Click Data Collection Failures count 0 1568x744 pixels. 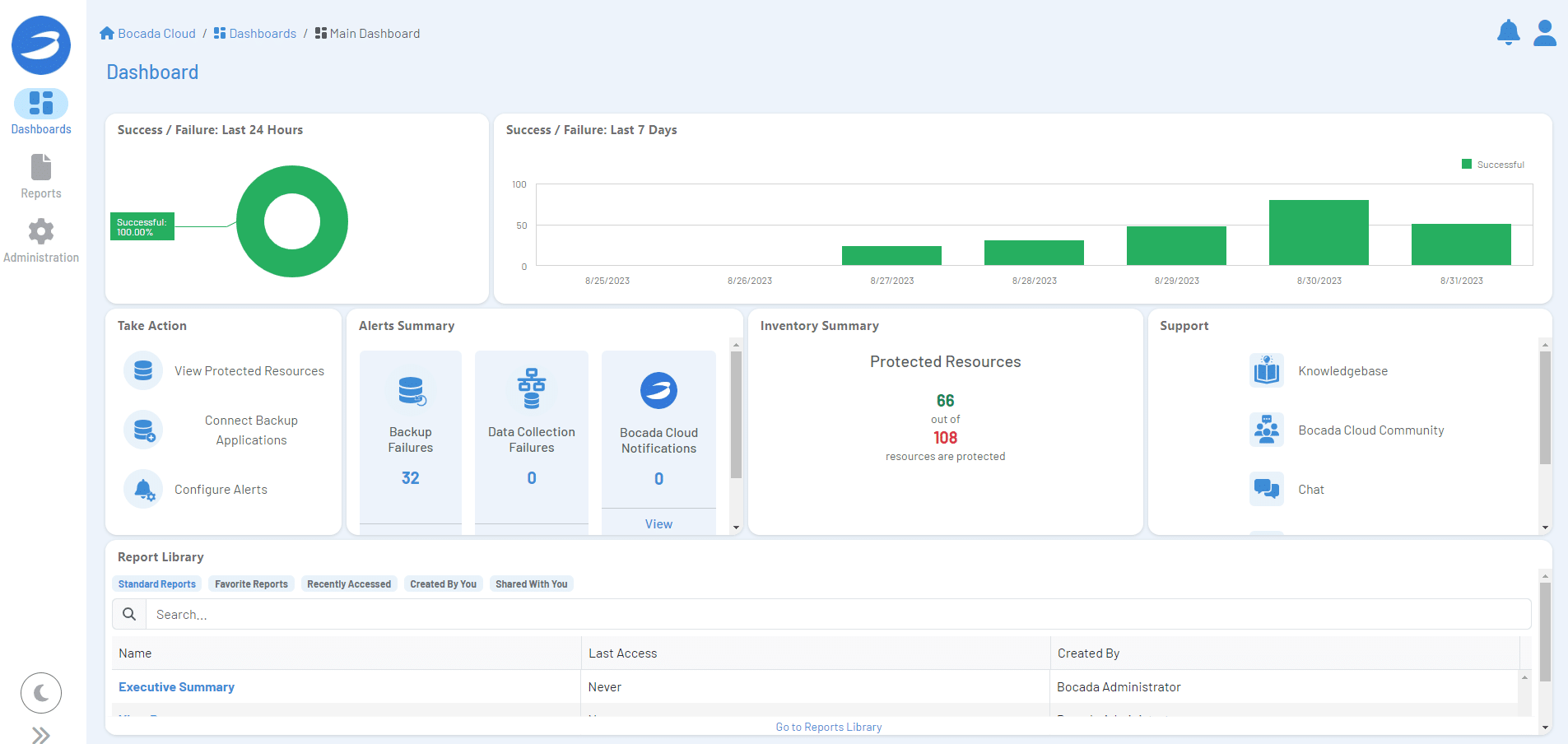pos(532,478)
